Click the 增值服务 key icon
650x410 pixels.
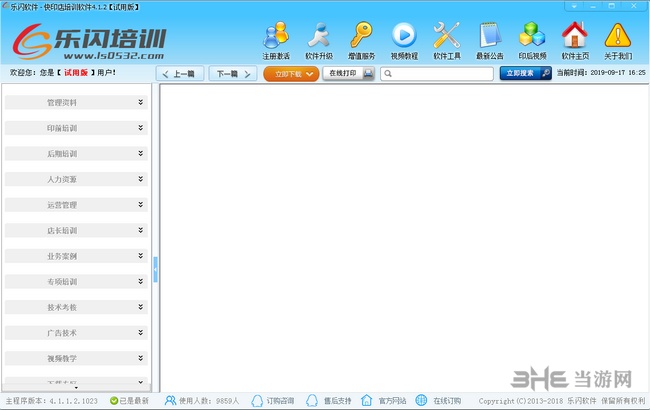pos(361,39)
